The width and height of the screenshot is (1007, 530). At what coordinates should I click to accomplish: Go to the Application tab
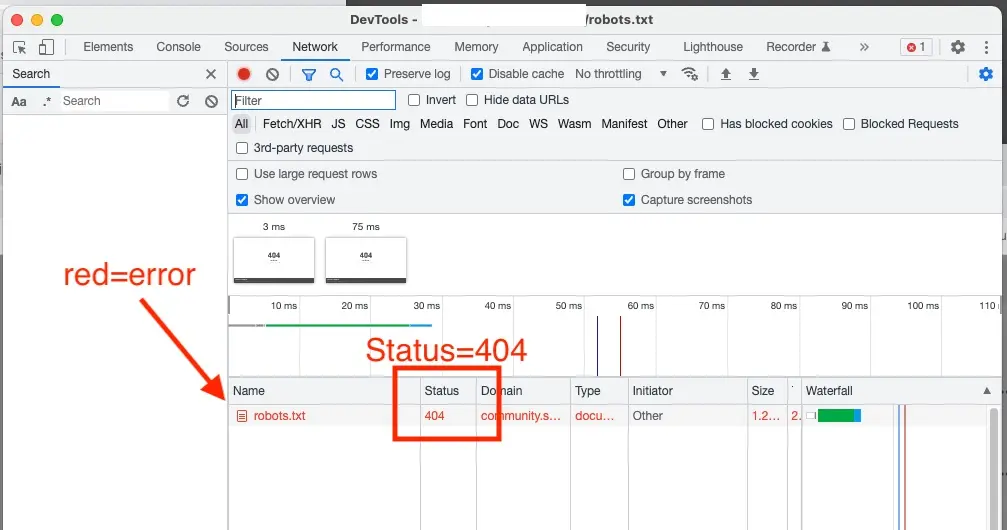tap(552, 47)
